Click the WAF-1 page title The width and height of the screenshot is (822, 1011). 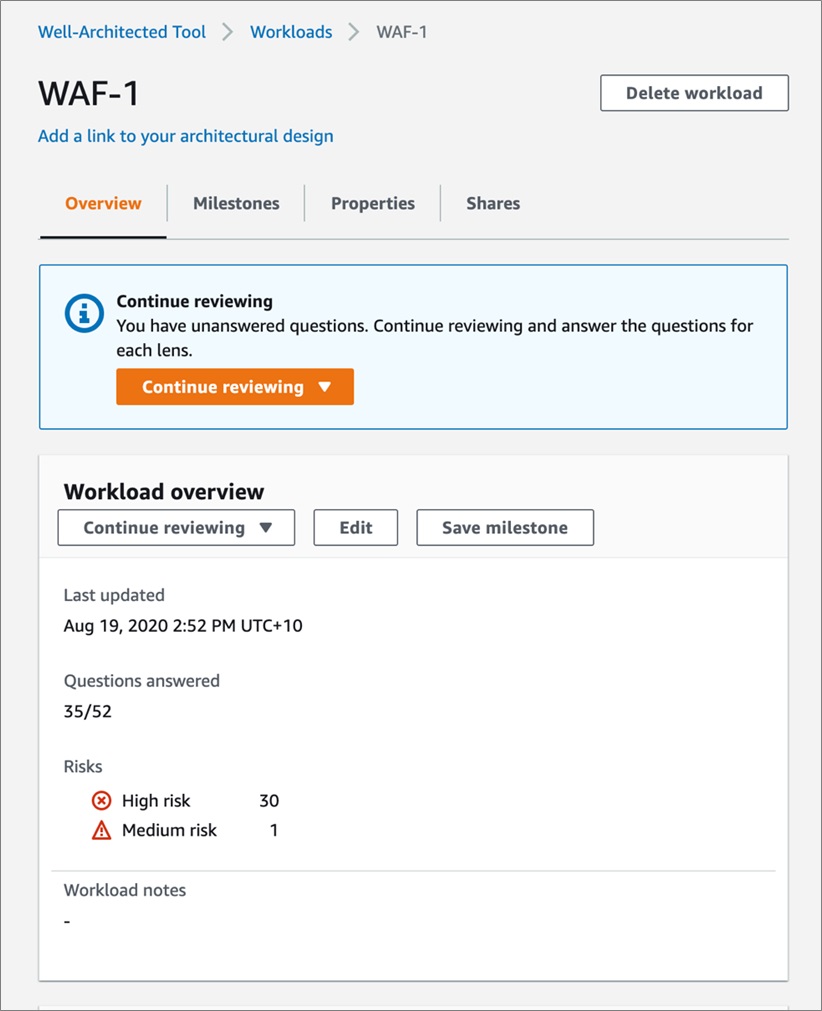point(88,93)
